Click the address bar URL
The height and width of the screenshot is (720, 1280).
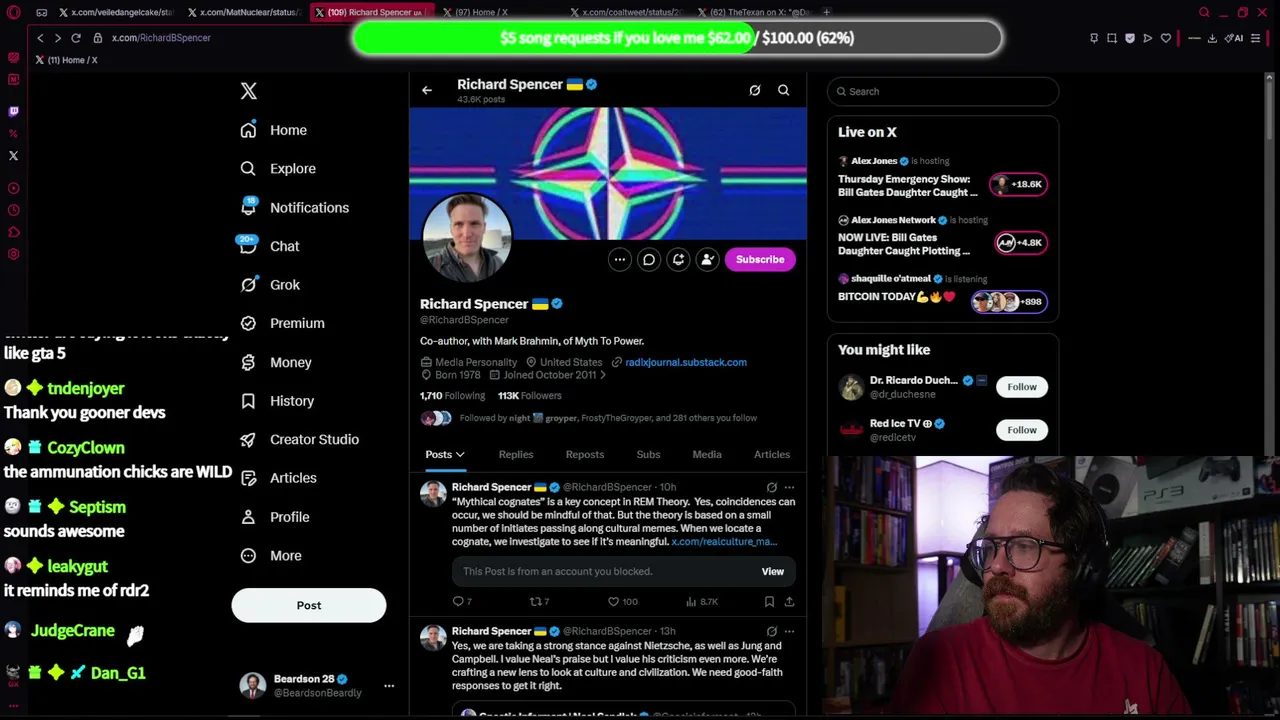(x=161, y=38)
